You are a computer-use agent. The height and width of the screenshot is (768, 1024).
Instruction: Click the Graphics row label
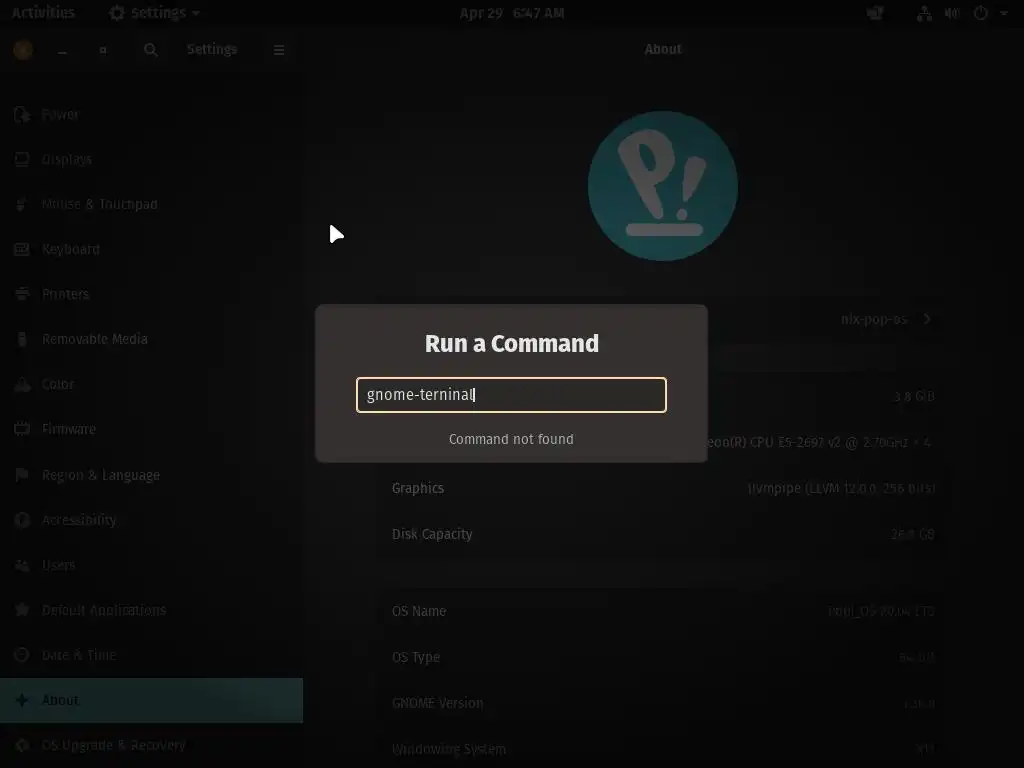point(417,488)
